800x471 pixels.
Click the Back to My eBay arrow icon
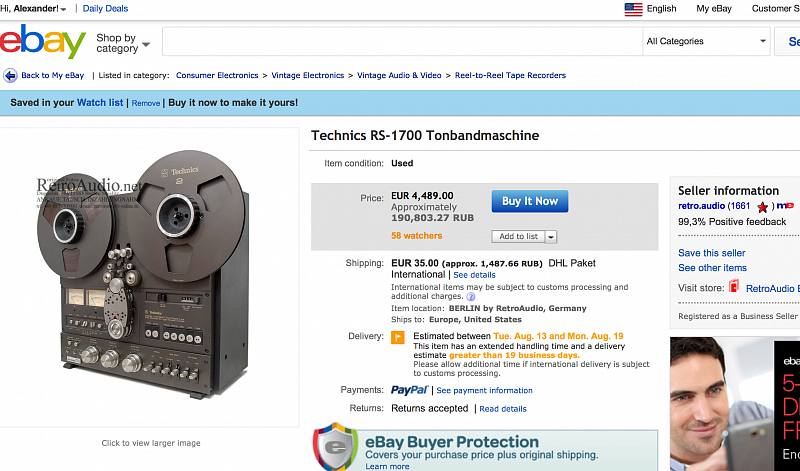(10, 76)
